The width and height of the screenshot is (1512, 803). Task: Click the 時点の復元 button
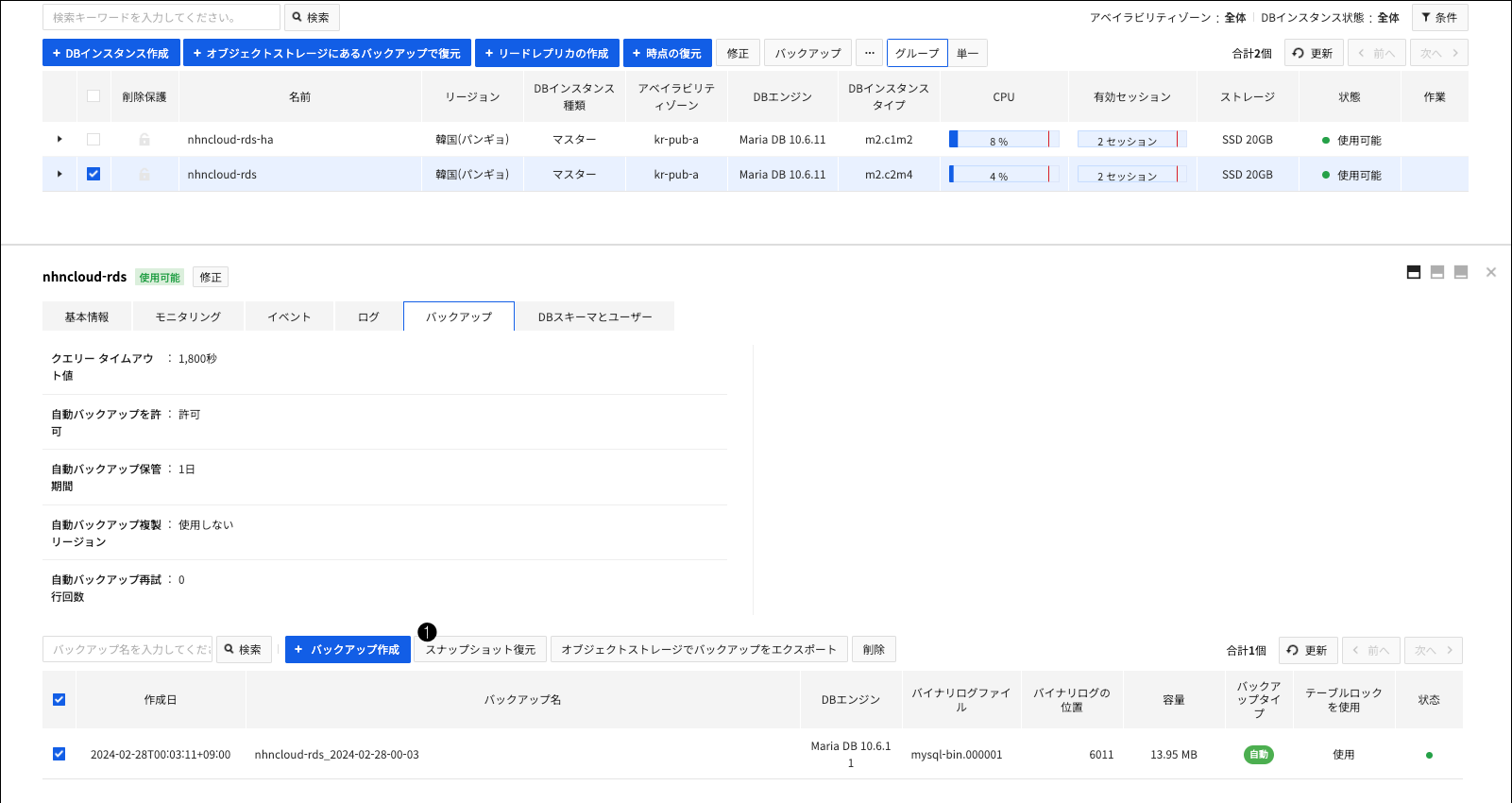(x=667, y=53)
